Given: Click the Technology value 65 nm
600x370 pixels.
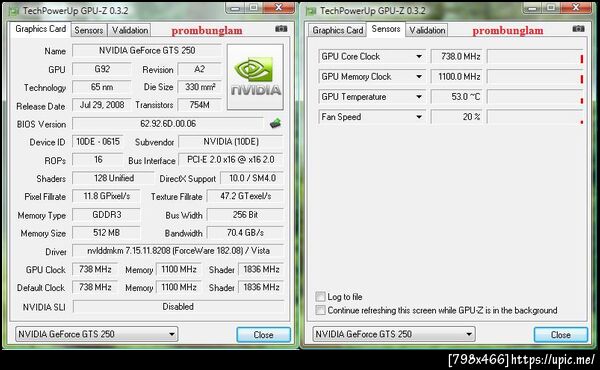Looking at the screenshot, I should (102, 87).
